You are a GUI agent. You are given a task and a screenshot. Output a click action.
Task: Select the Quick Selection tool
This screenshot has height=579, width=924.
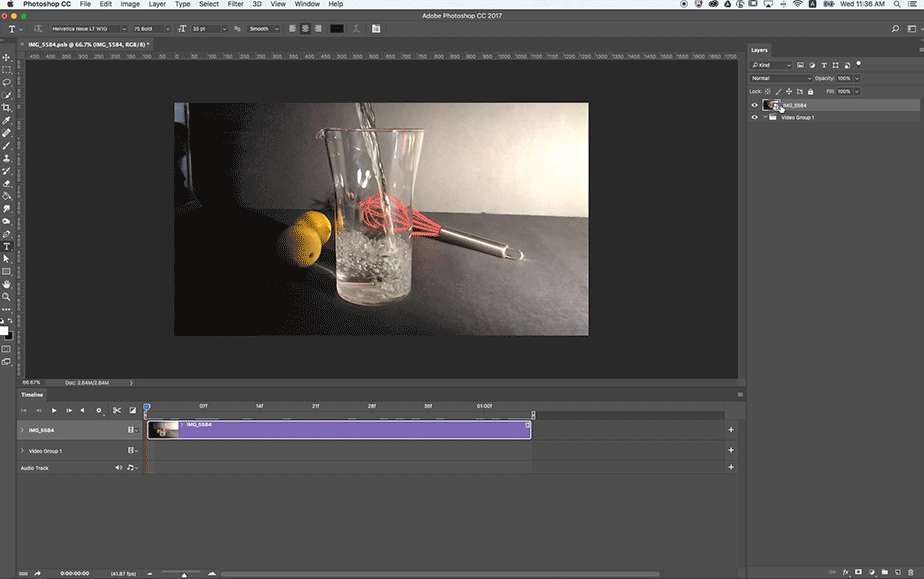[x=6, y=95]
